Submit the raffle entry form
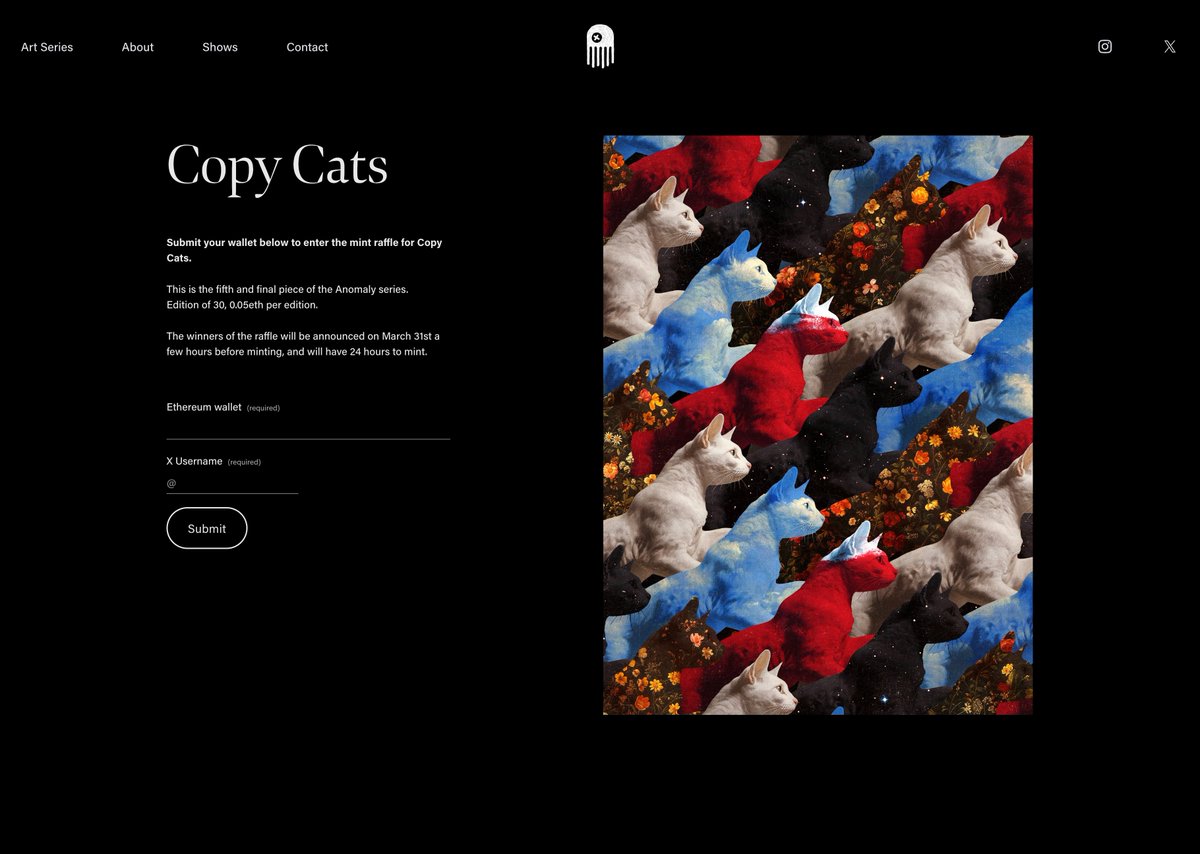The width and height of the screenshot is (1200, 854). point(207,528)
